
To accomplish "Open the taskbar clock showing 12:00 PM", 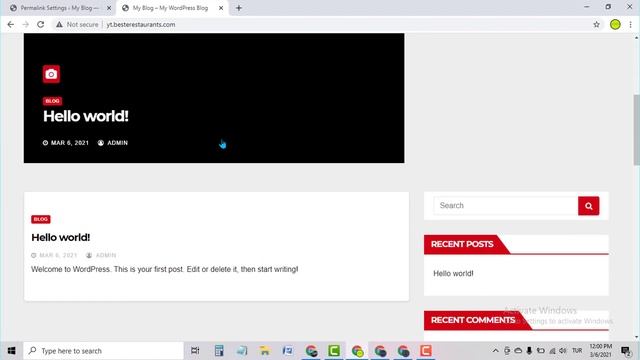I will pos(600,351).
